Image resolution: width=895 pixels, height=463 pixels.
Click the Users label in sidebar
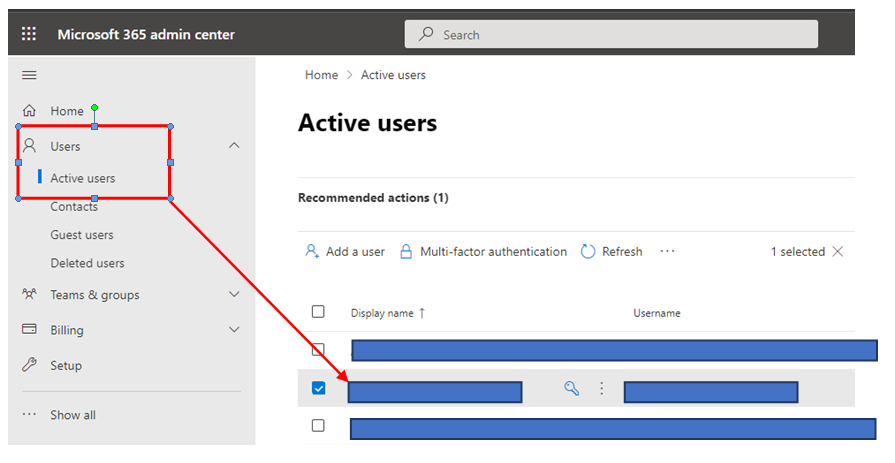pyautogui.click(x=65, y=146)
